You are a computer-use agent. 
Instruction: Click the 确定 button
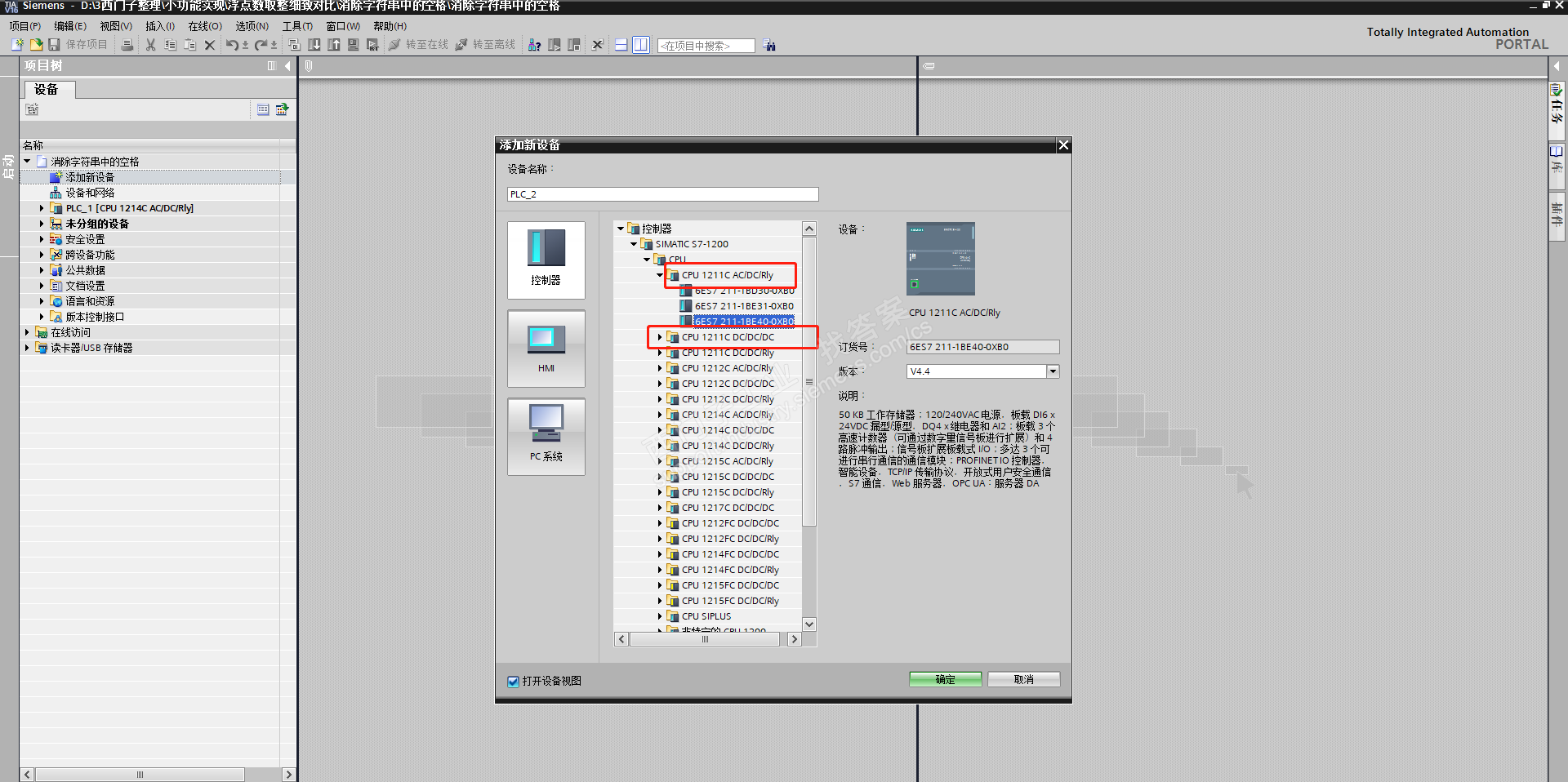click(x=946, y=679)
